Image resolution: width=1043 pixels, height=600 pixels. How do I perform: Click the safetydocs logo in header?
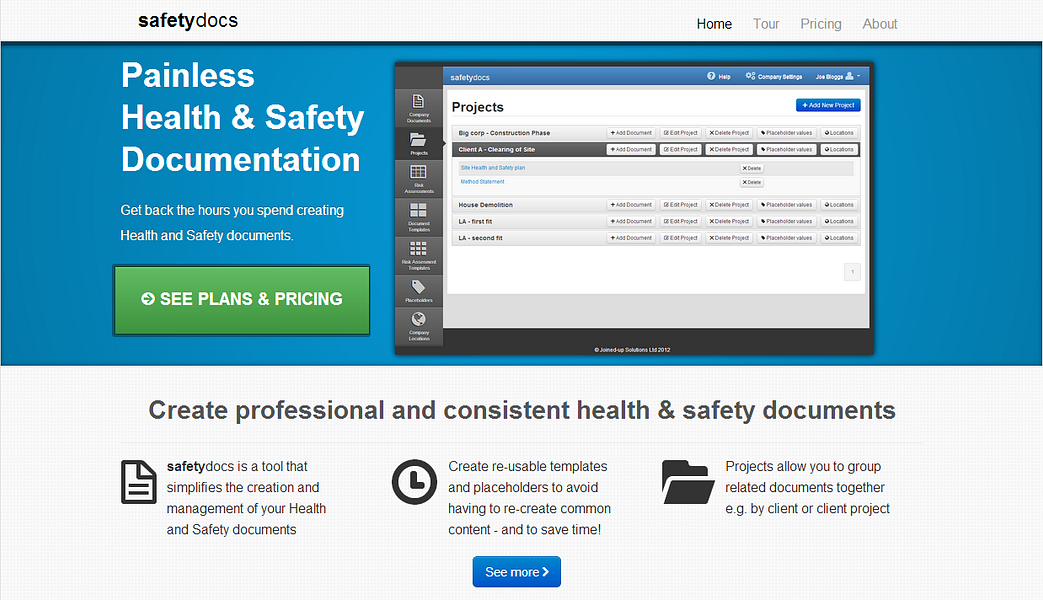click(188, 21)
